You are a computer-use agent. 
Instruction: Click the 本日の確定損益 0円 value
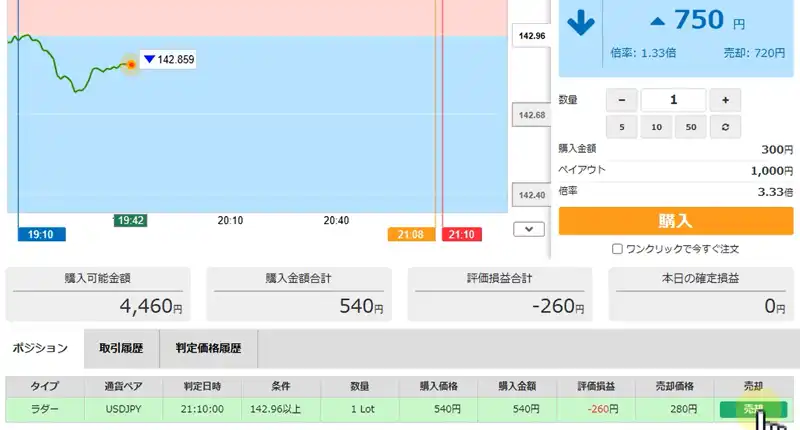coord(774,306)
